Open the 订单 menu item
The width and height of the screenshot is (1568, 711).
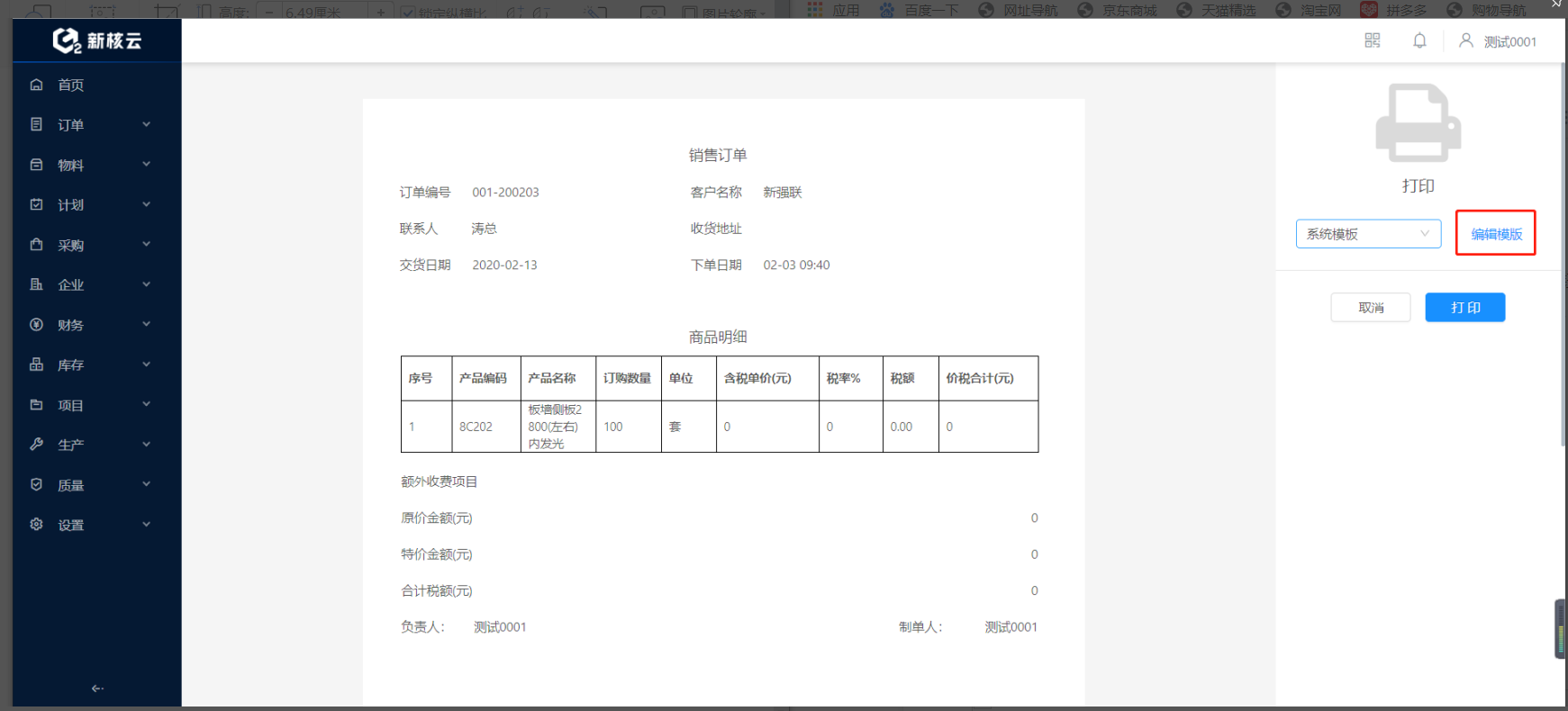point(96,124)
